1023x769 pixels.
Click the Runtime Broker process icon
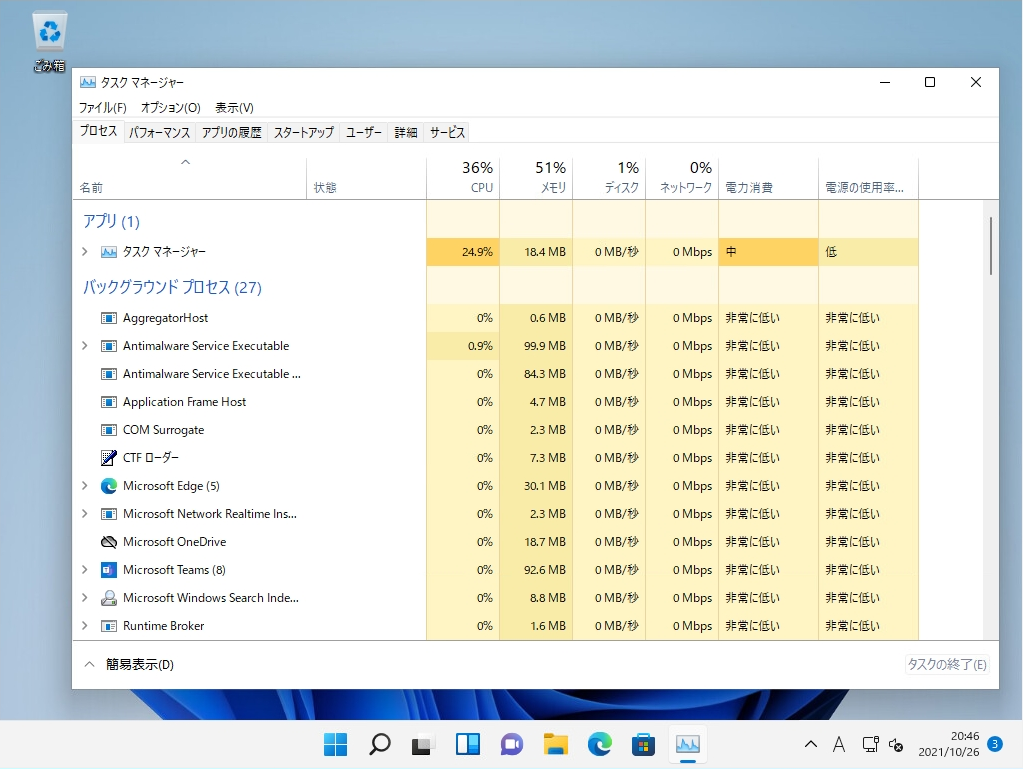click(108, 626)
